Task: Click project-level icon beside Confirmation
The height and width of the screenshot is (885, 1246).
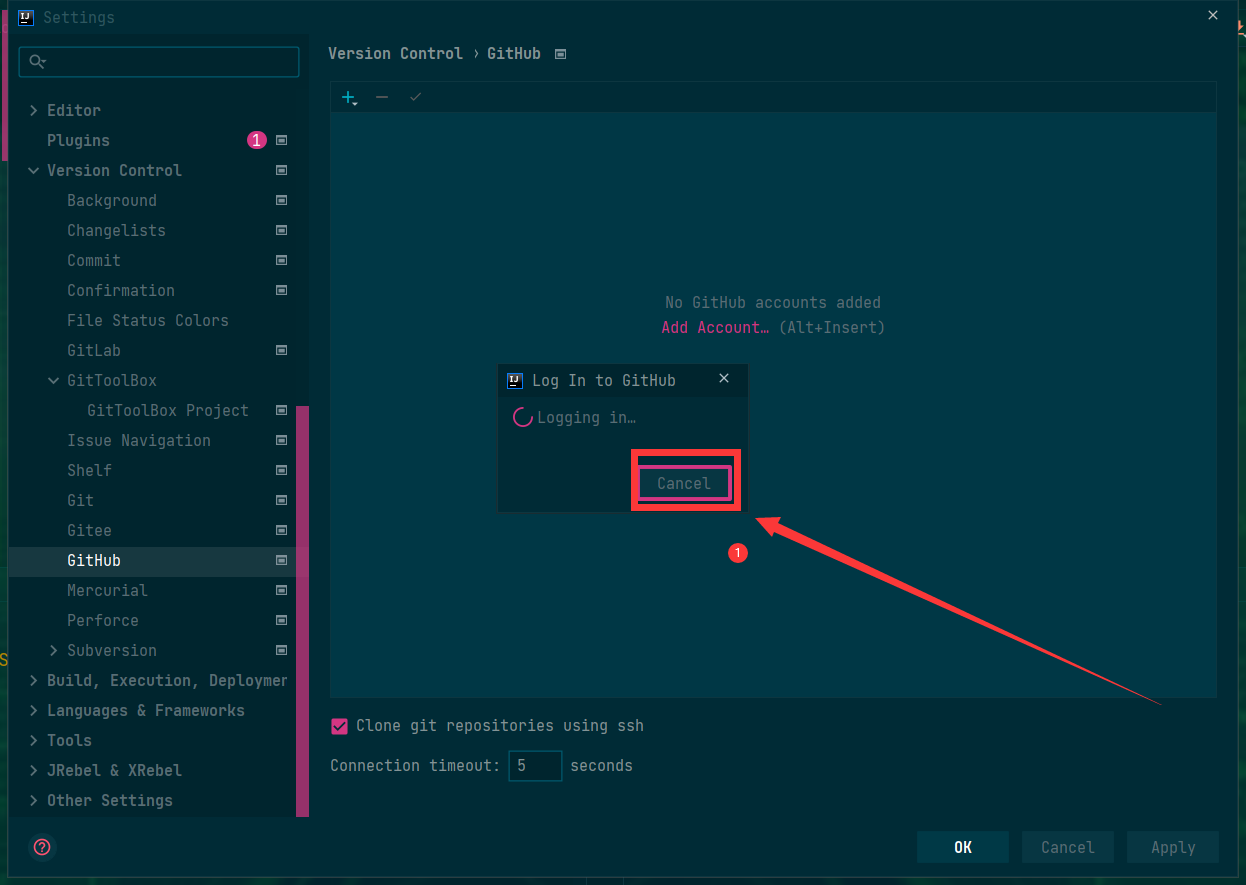Action: click(x=282, y=291)
